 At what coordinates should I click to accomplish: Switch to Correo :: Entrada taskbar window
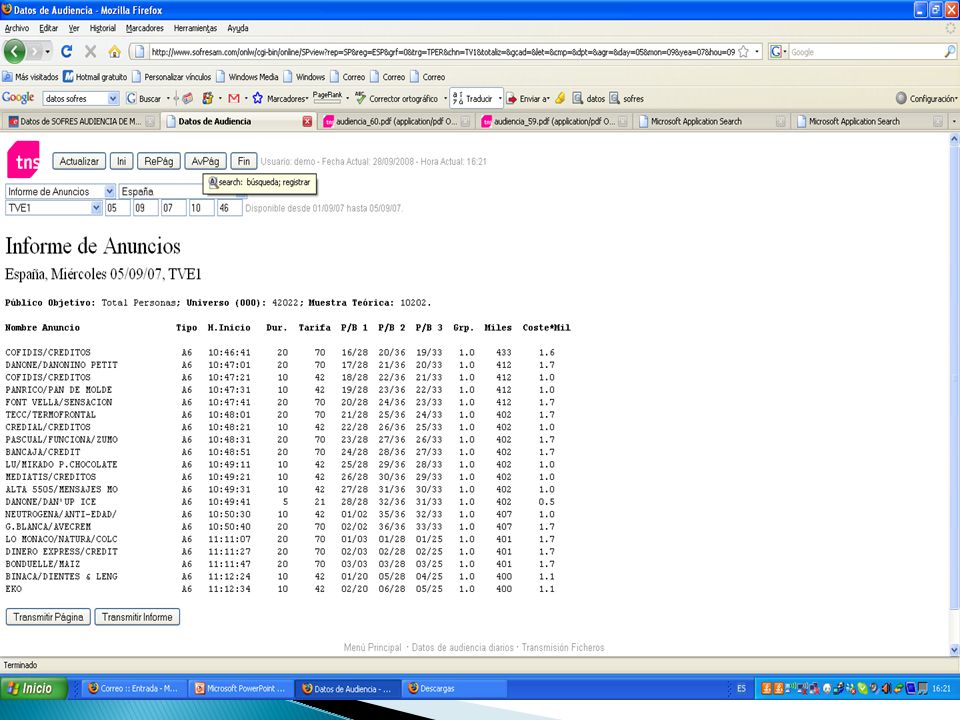[134, 689]
